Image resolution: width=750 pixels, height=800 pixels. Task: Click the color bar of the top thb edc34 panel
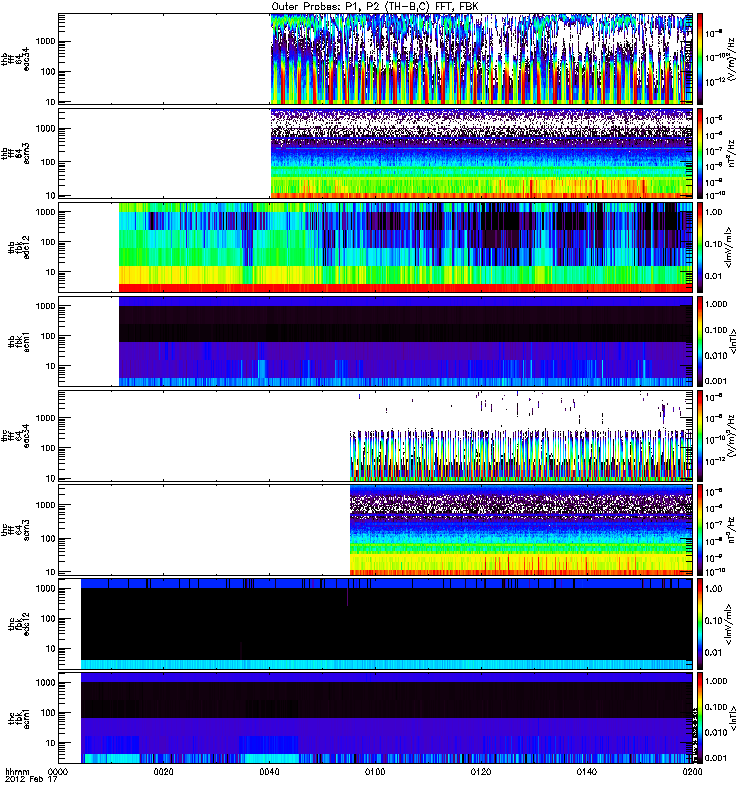(701, 59)
